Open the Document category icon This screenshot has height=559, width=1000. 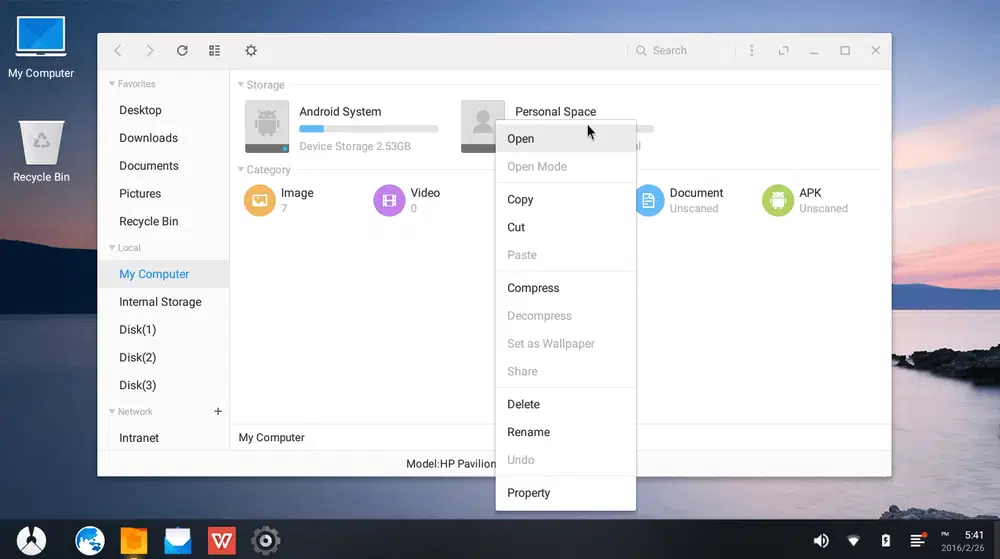[649, 200]
